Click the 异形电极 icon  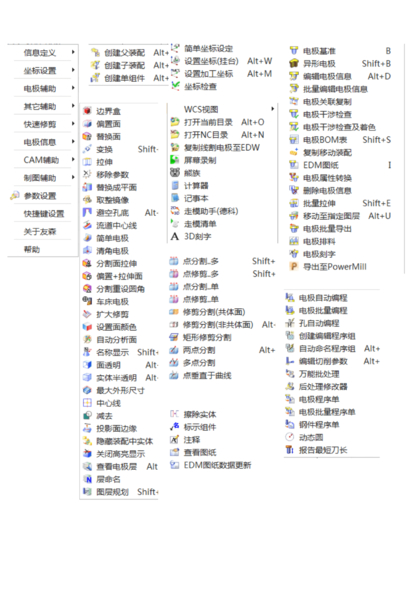pos(294,63)
